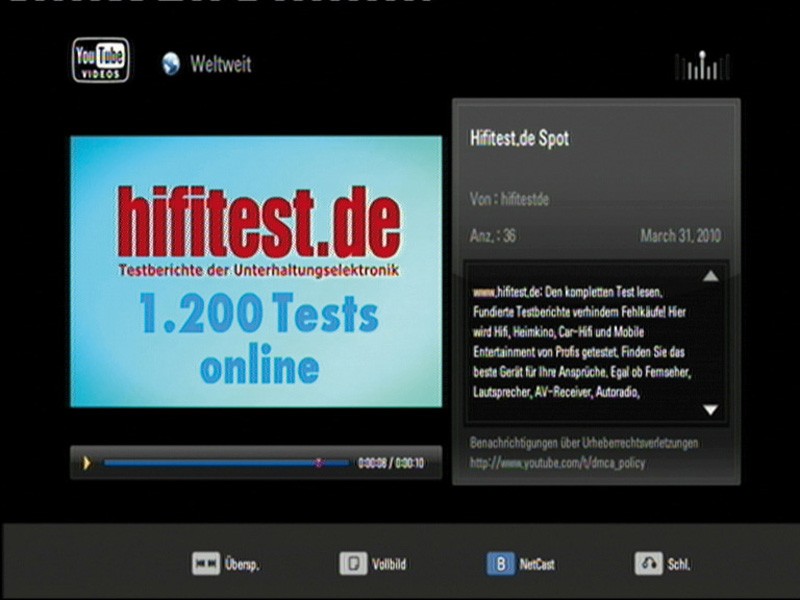
Task: Open the hifitest.de video thumbnail
Action: pyautogui.click(x=256, y=271)
